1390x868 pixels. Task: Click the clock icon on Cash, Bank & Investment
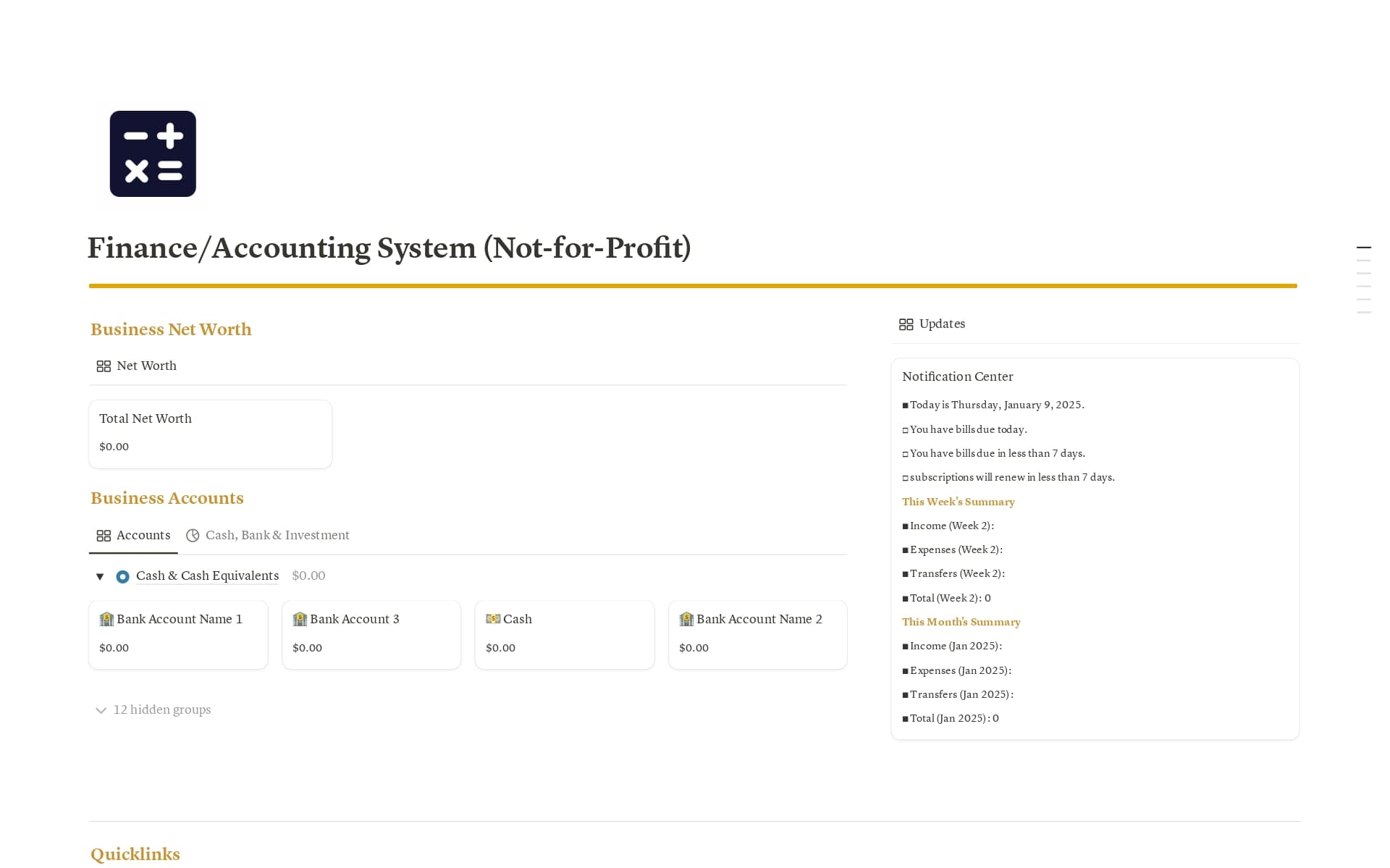(193, 535)
